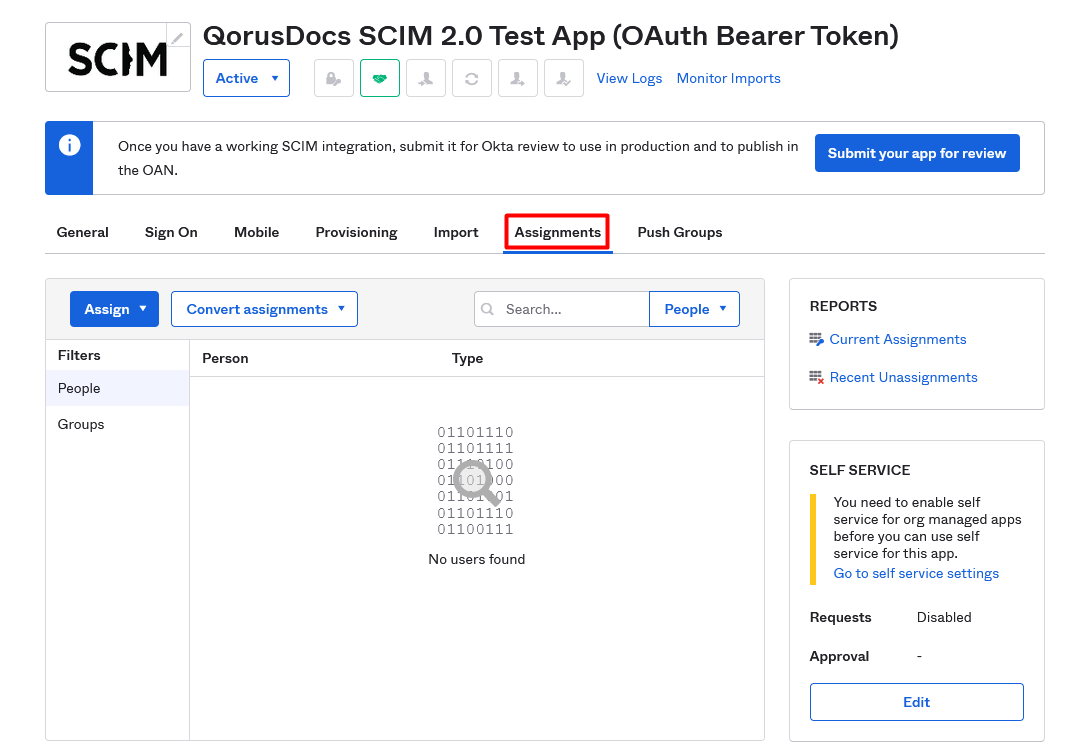The image size is (1065, 756).
Task: Click the Recent Unassignments report icon
Action: (816, 378)
